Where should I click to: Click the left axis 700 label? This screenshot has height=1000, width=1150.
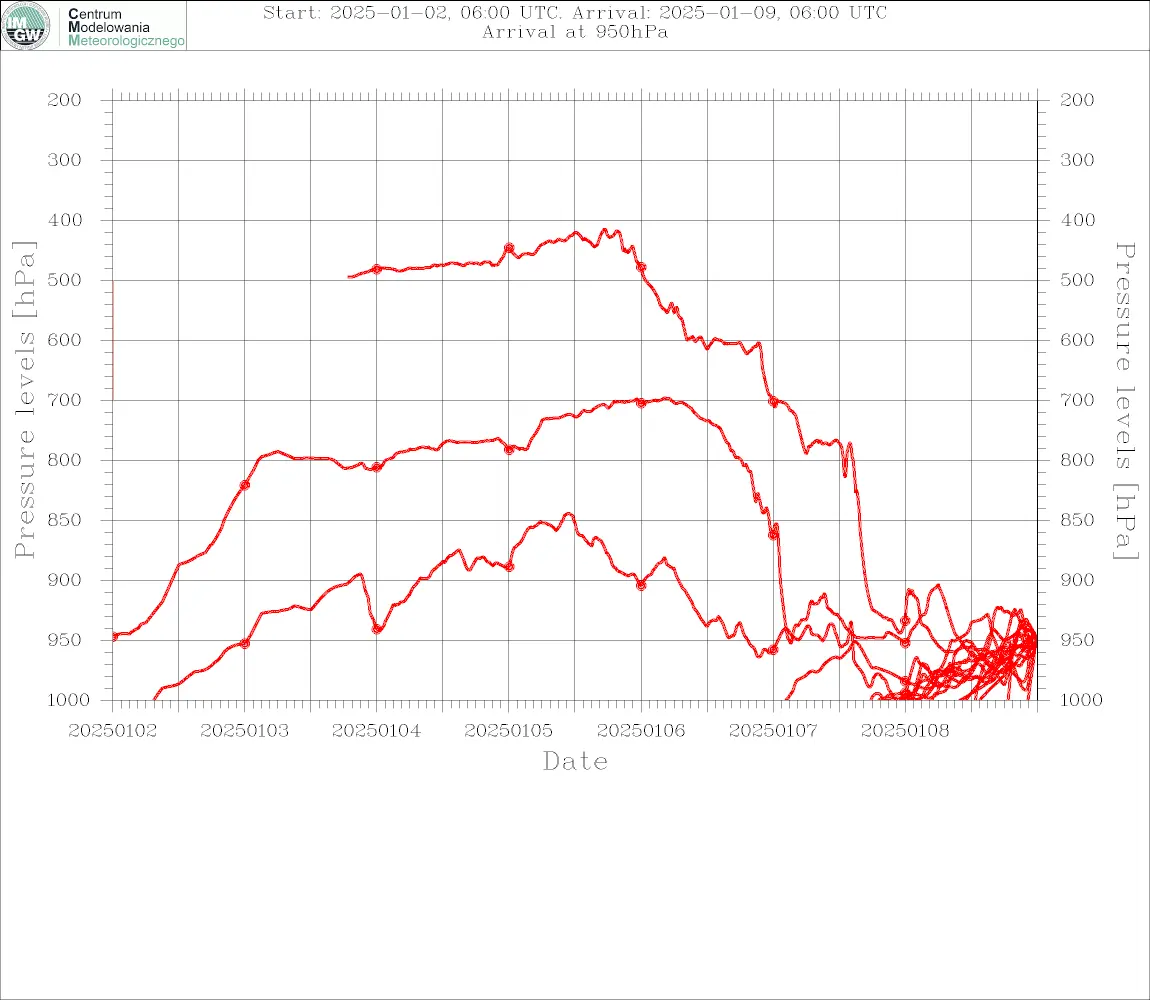(x=64, y=401)
